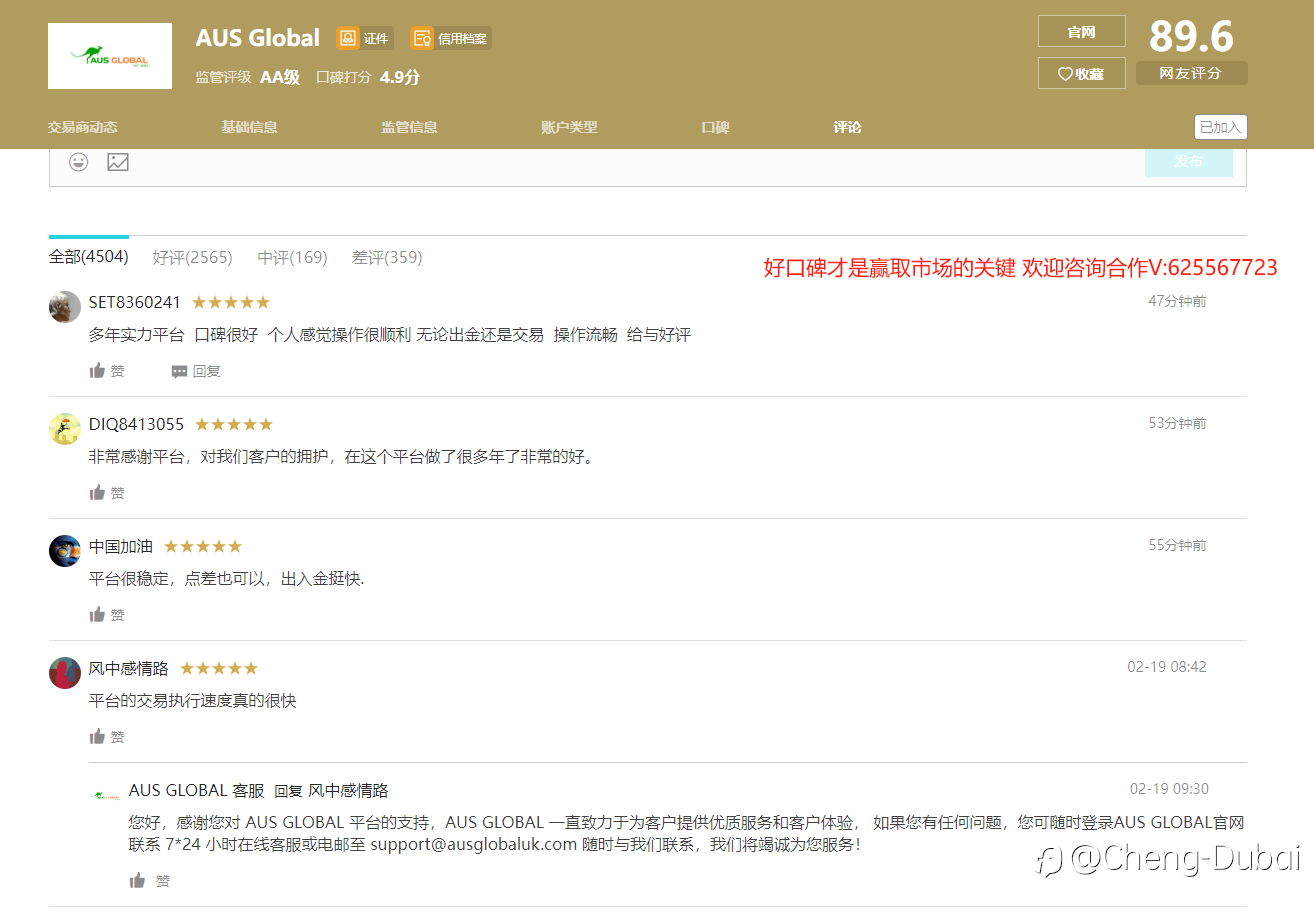Go to 口碑 section

click(x=715, y=127)
